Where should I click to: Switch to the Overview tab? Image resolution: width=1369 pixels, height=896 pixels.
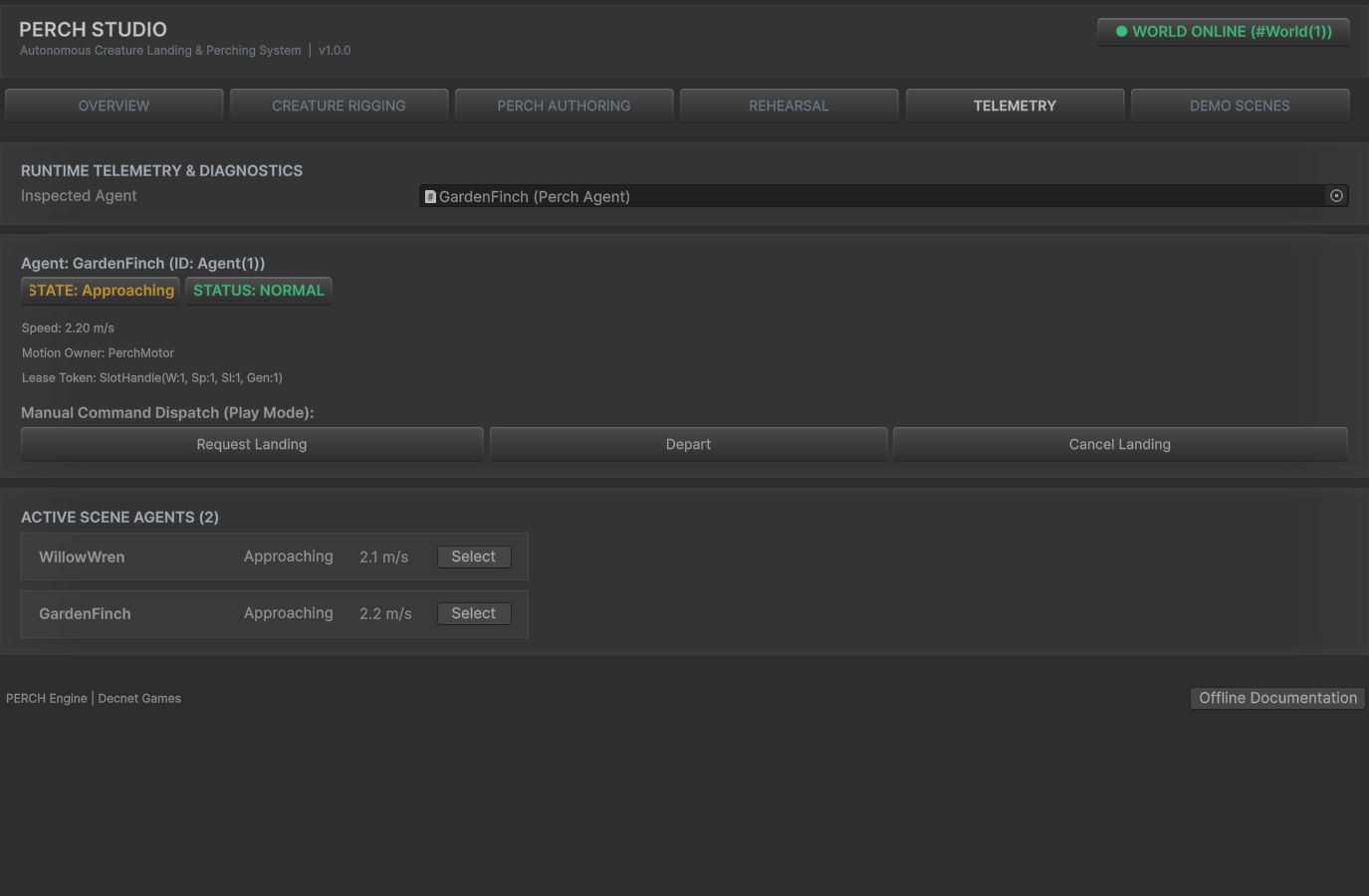click(x=114, y=106)
